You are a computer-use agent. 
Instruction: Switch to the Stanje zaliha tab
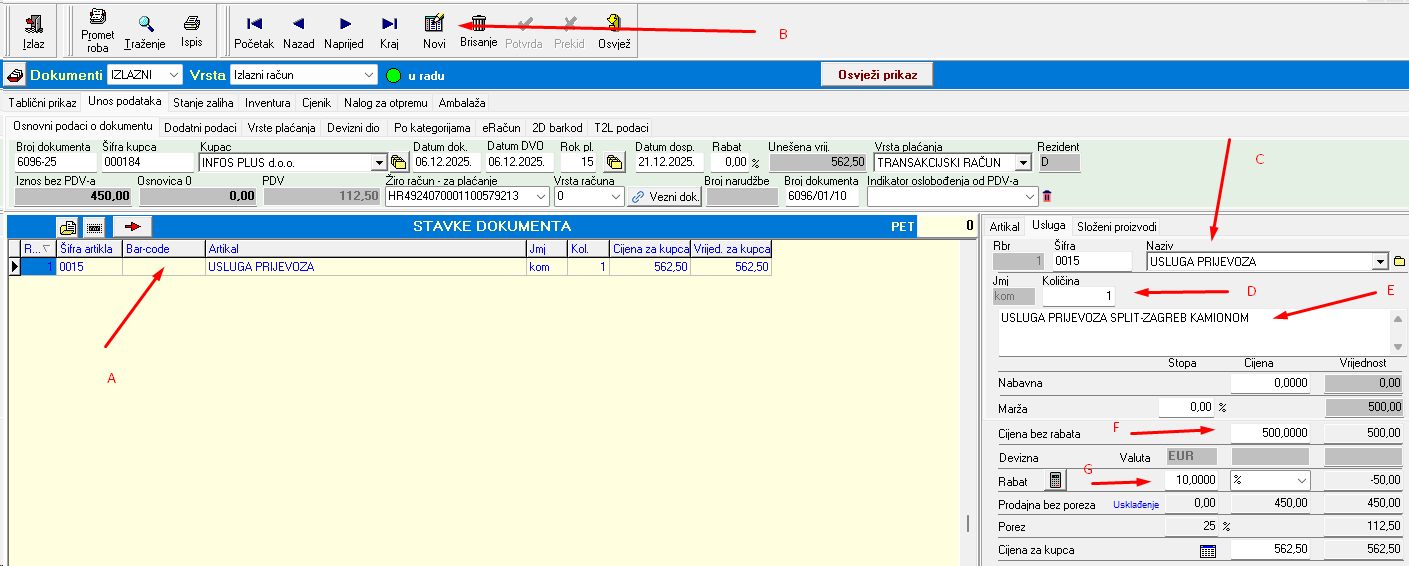point(203,102)
